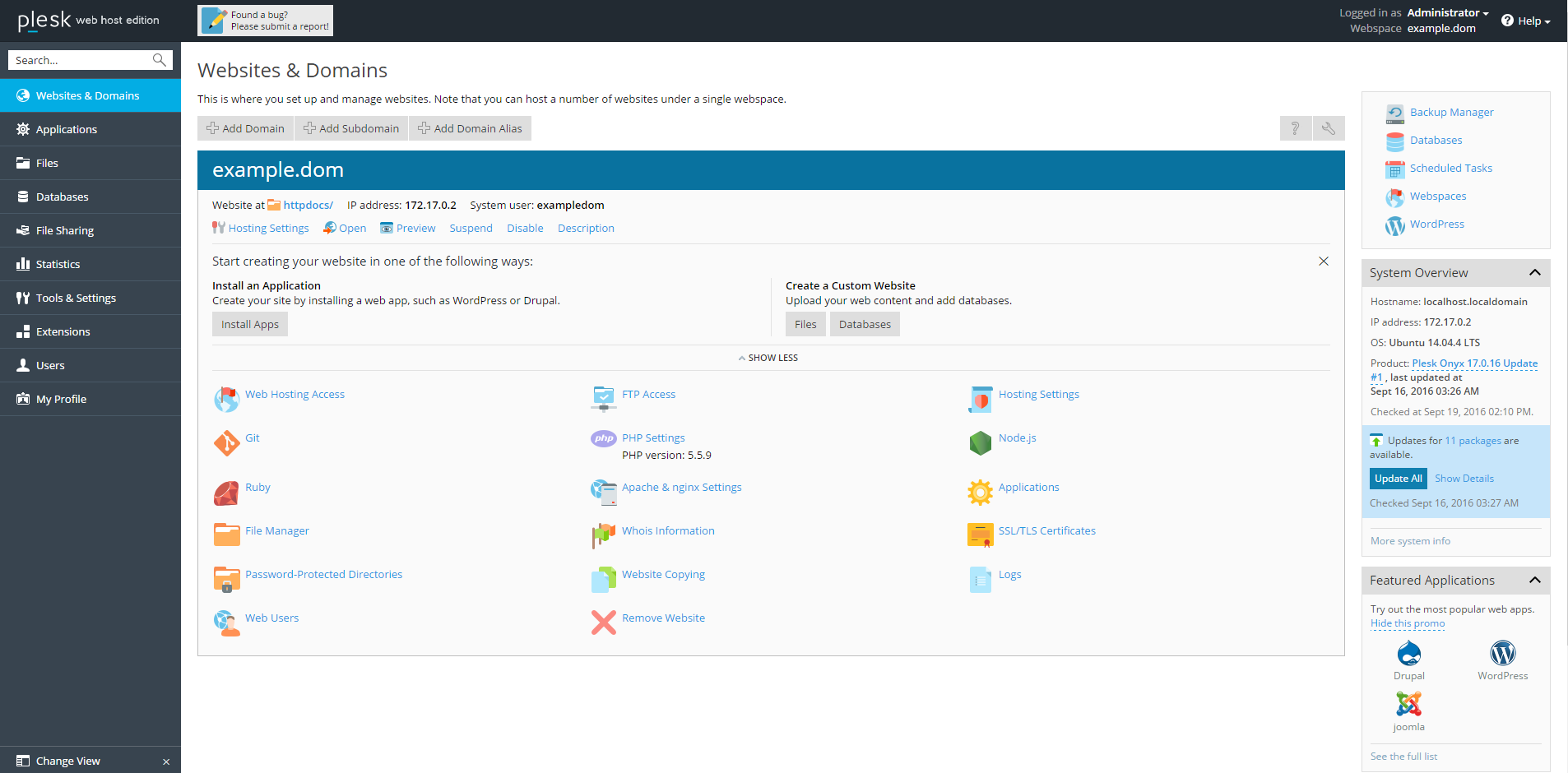
Task: Click the Search input field
Action: click(x=81, y=61)
